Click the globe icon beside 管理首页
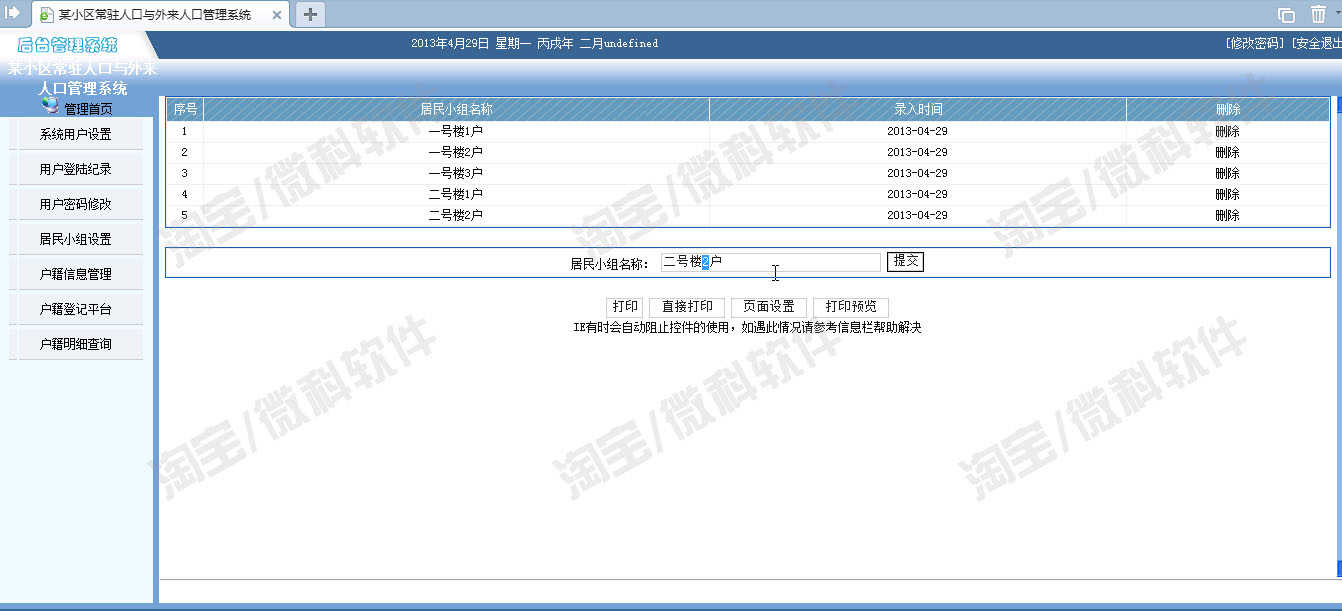 [x=51, y=106]
